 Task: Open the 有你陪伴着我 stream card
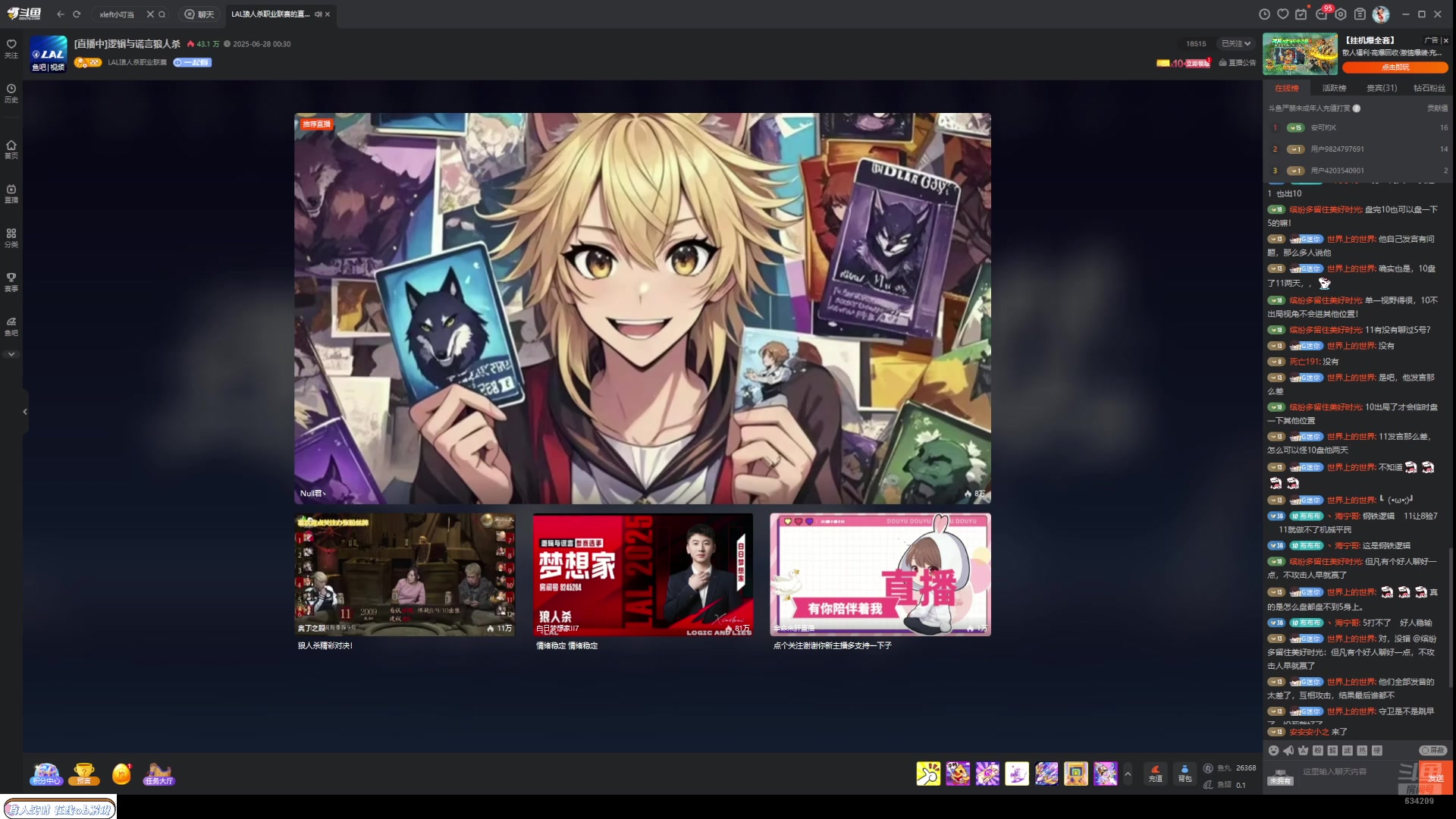880,582
